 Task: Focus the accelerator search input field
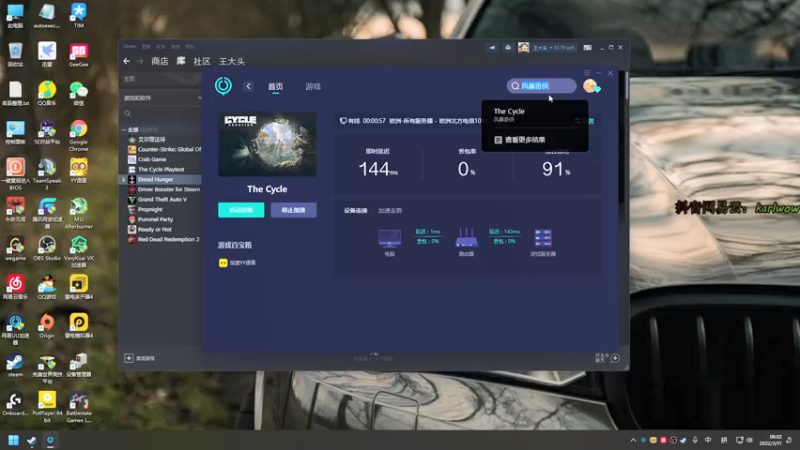[541, 86]
